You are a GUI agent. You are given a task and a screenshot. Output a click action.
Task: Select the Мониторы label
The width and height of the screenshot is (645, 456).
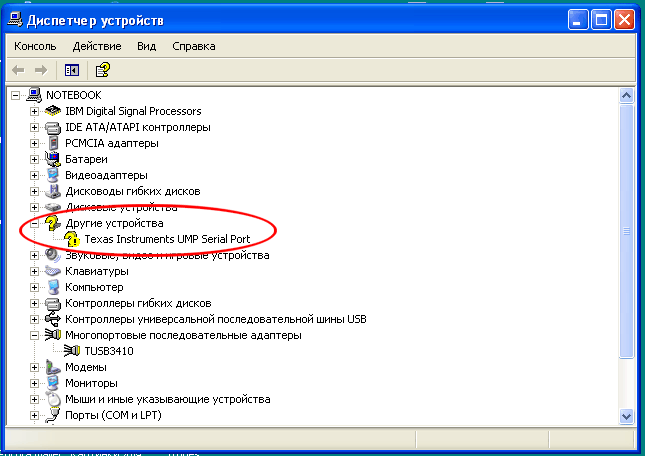[x=91, y=383]
